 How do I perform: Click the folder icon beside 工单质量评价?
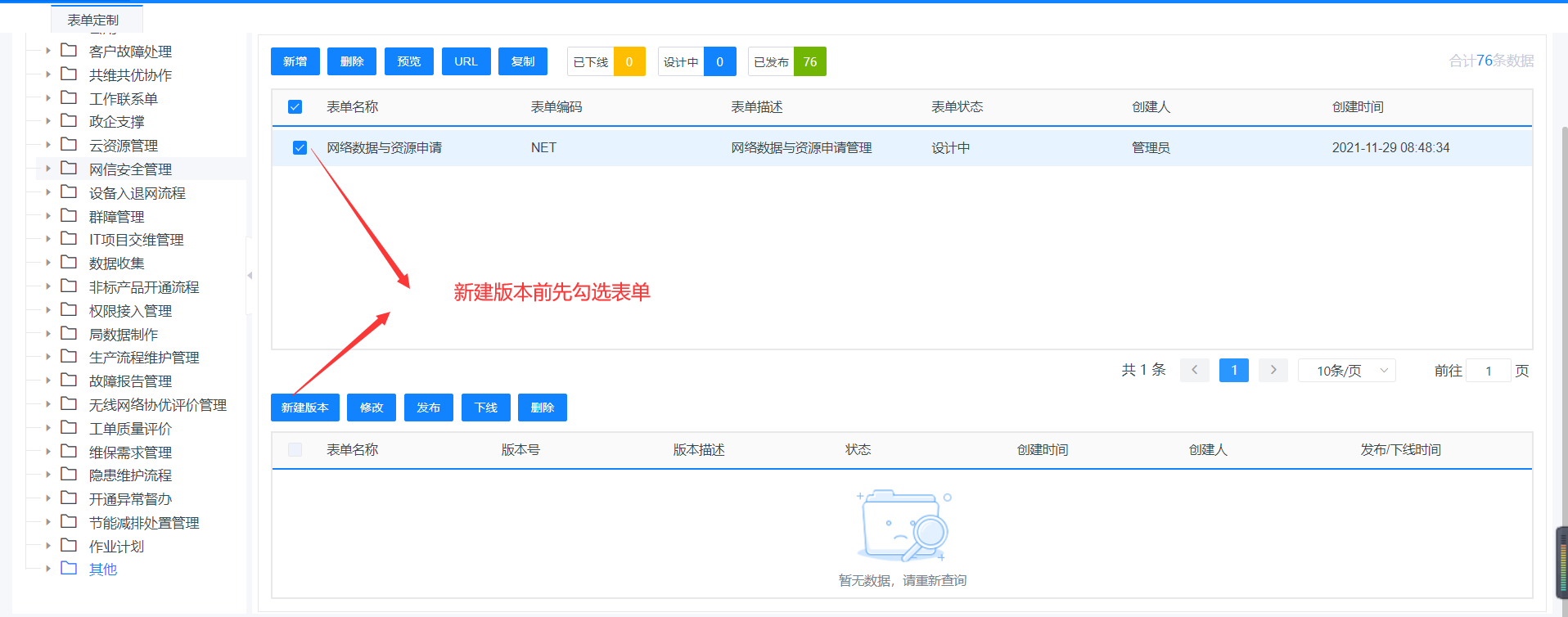point(69,428)
